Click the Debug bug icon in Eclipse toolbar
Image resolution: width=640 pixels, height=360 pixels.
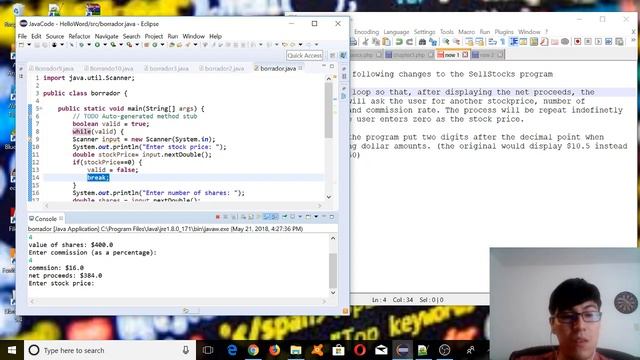(x=81, y=44)
